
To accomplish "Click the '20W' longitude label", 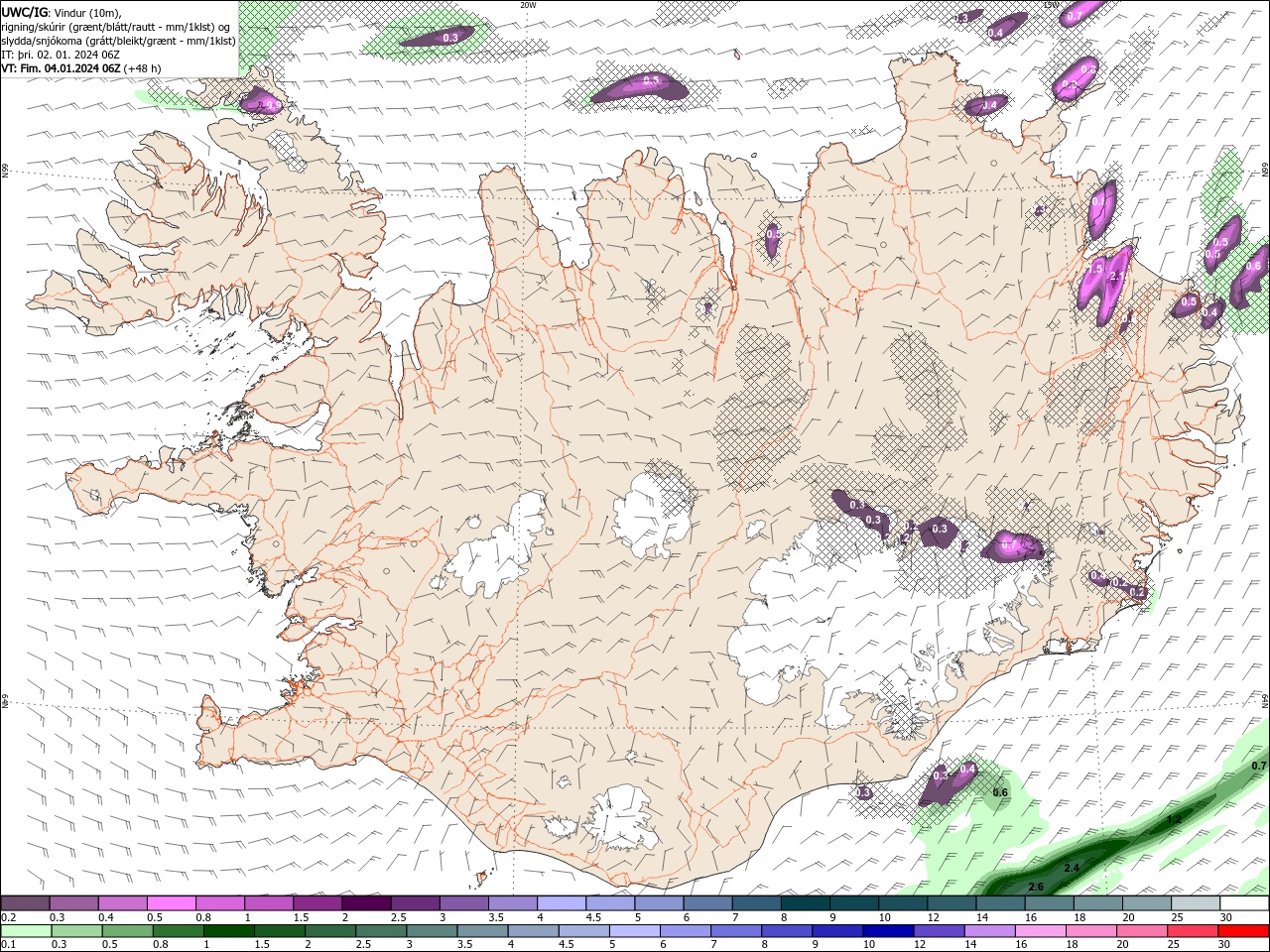I will coord(528,5).
